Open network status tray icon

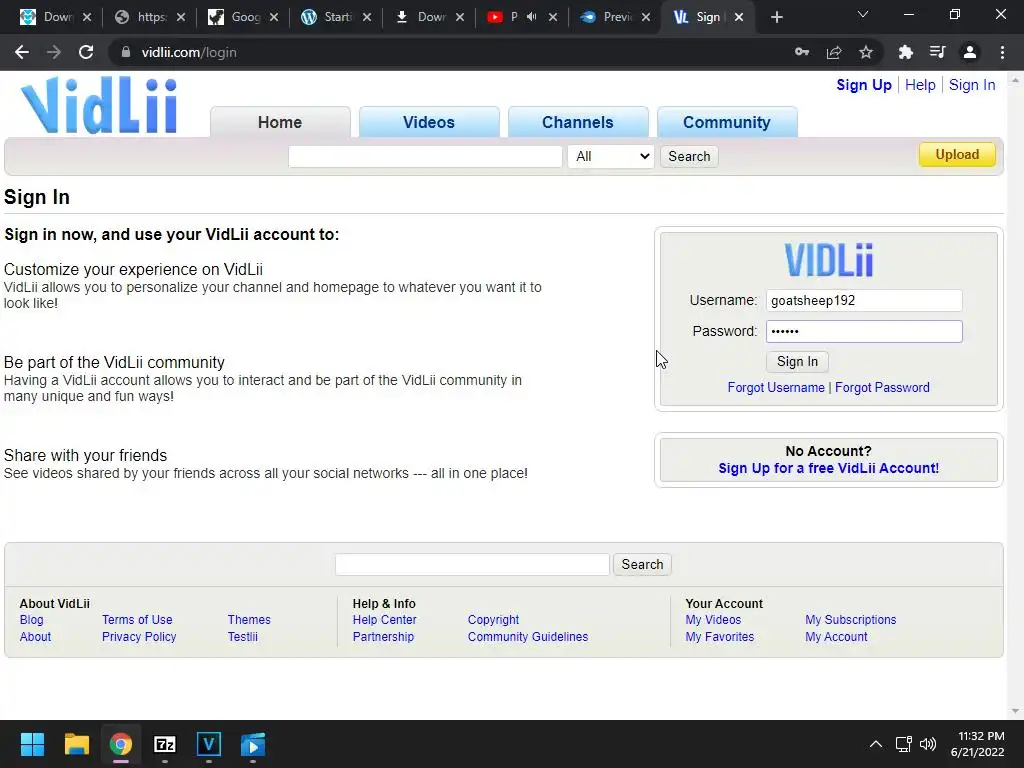(x=904, y=744)
